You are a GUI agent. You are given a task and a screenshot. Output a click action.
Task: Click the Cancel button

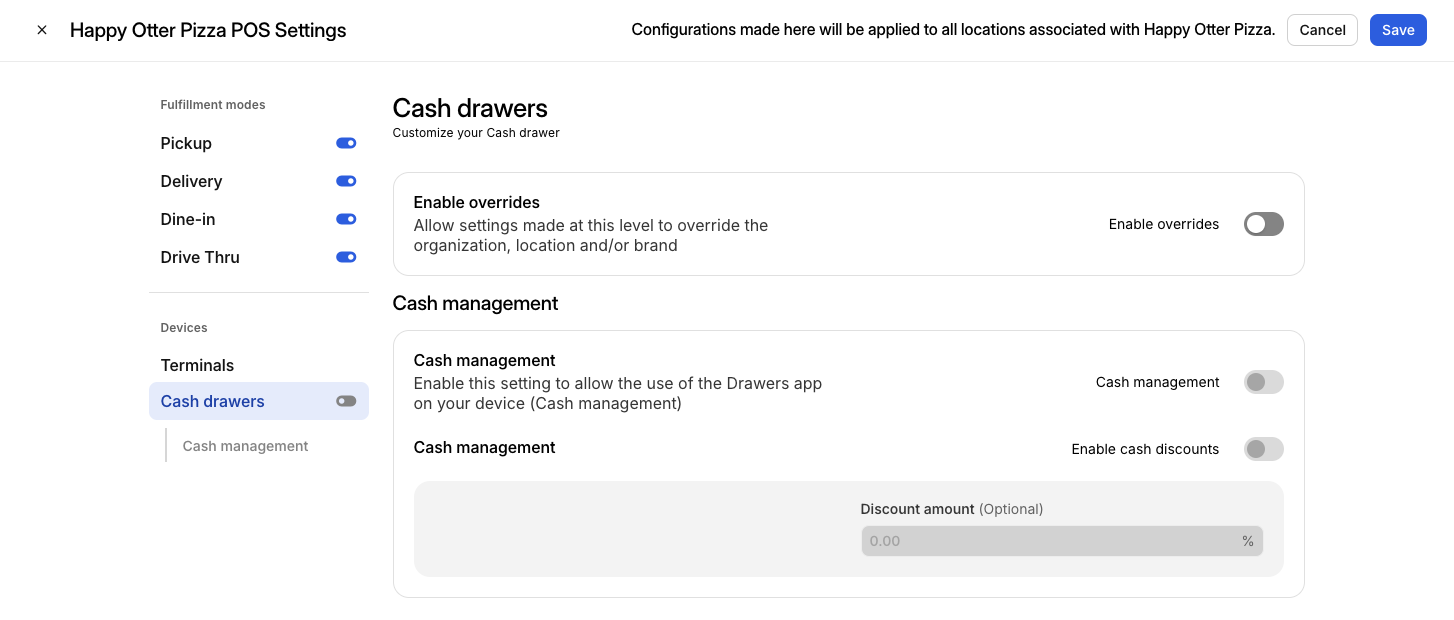[1322, 30]
